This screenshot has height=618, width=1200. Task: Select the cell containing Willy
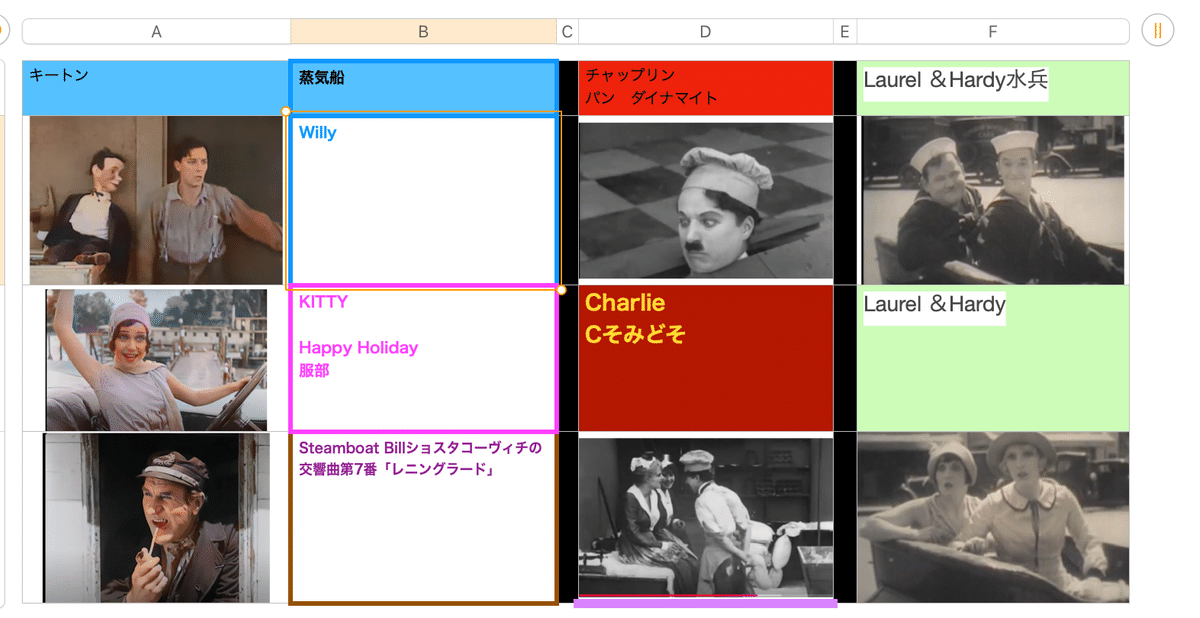pyautogui.click(x=423, y=200)
